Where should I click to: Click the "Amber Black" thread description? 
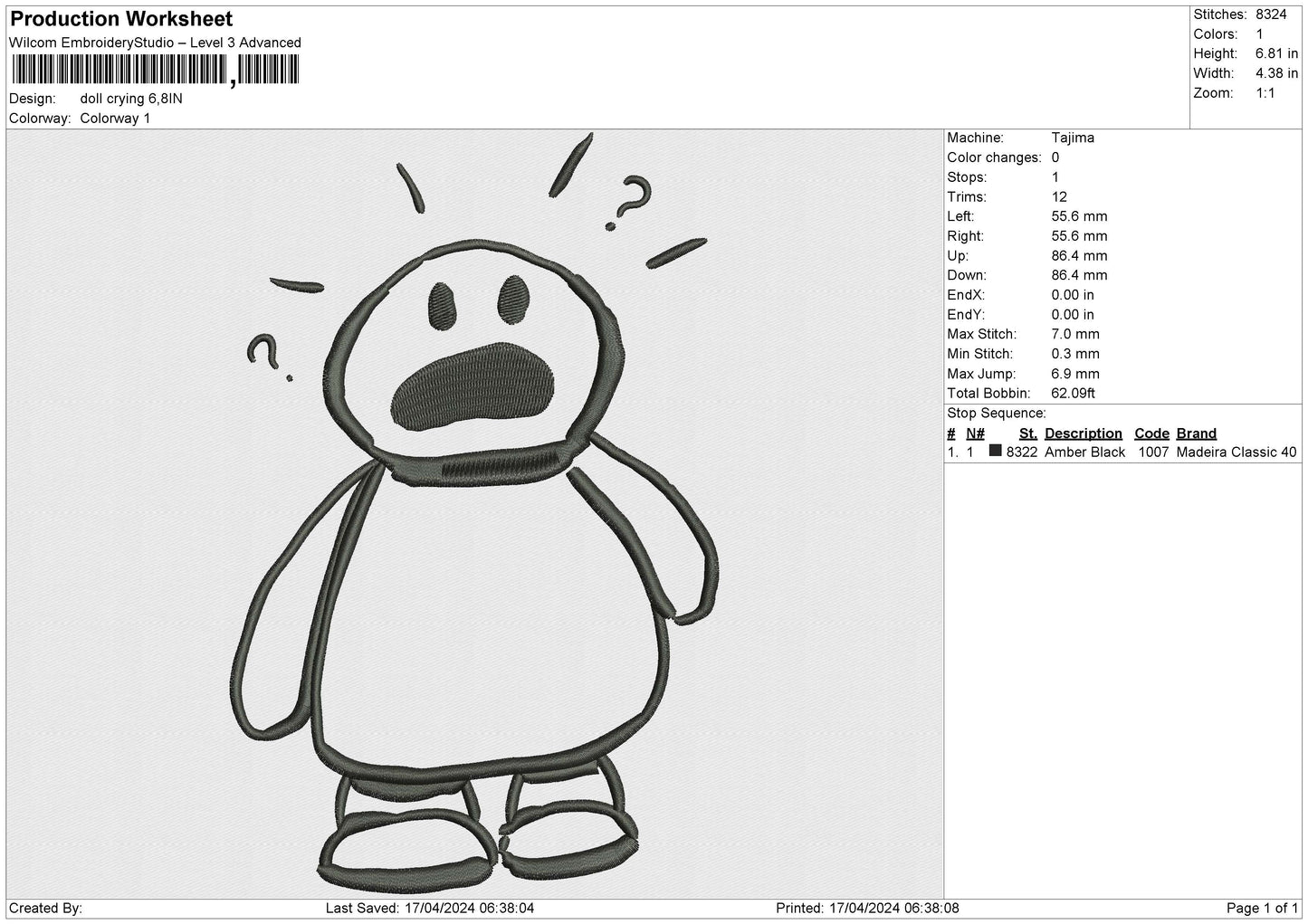click(x=1084, y=452)
